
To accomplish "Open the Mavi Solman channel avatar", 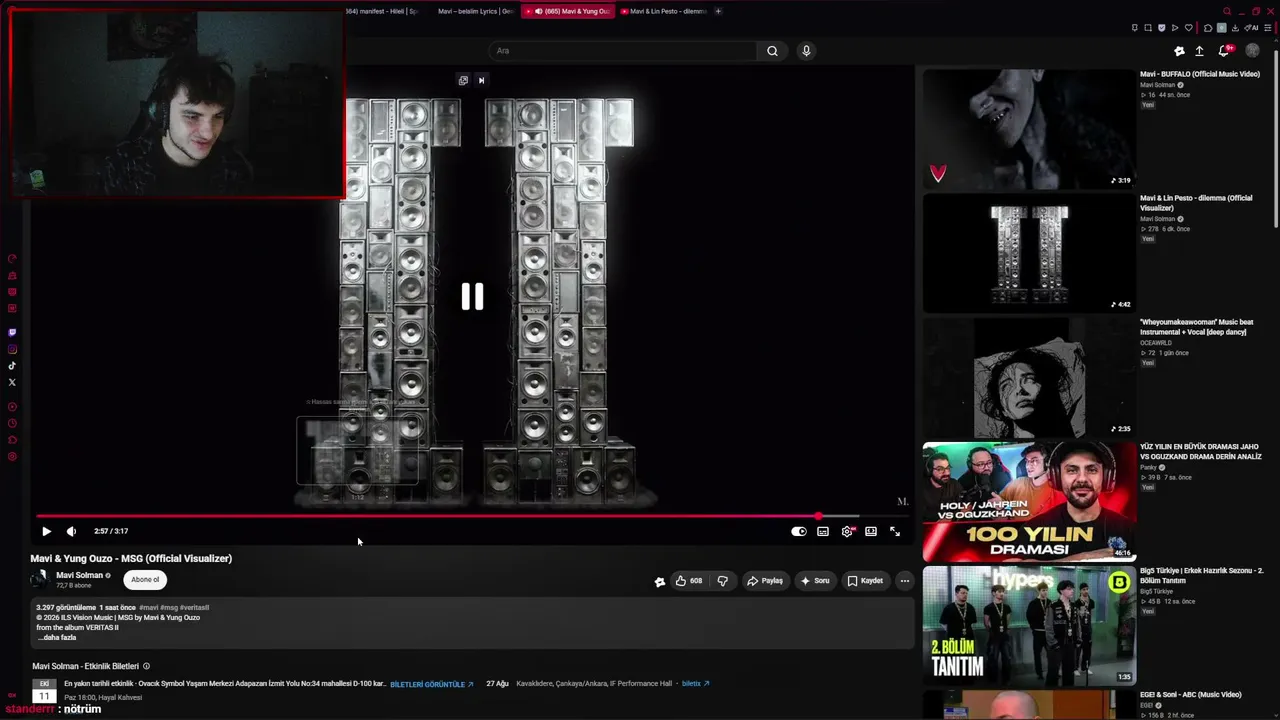I will tap(39, 579).
